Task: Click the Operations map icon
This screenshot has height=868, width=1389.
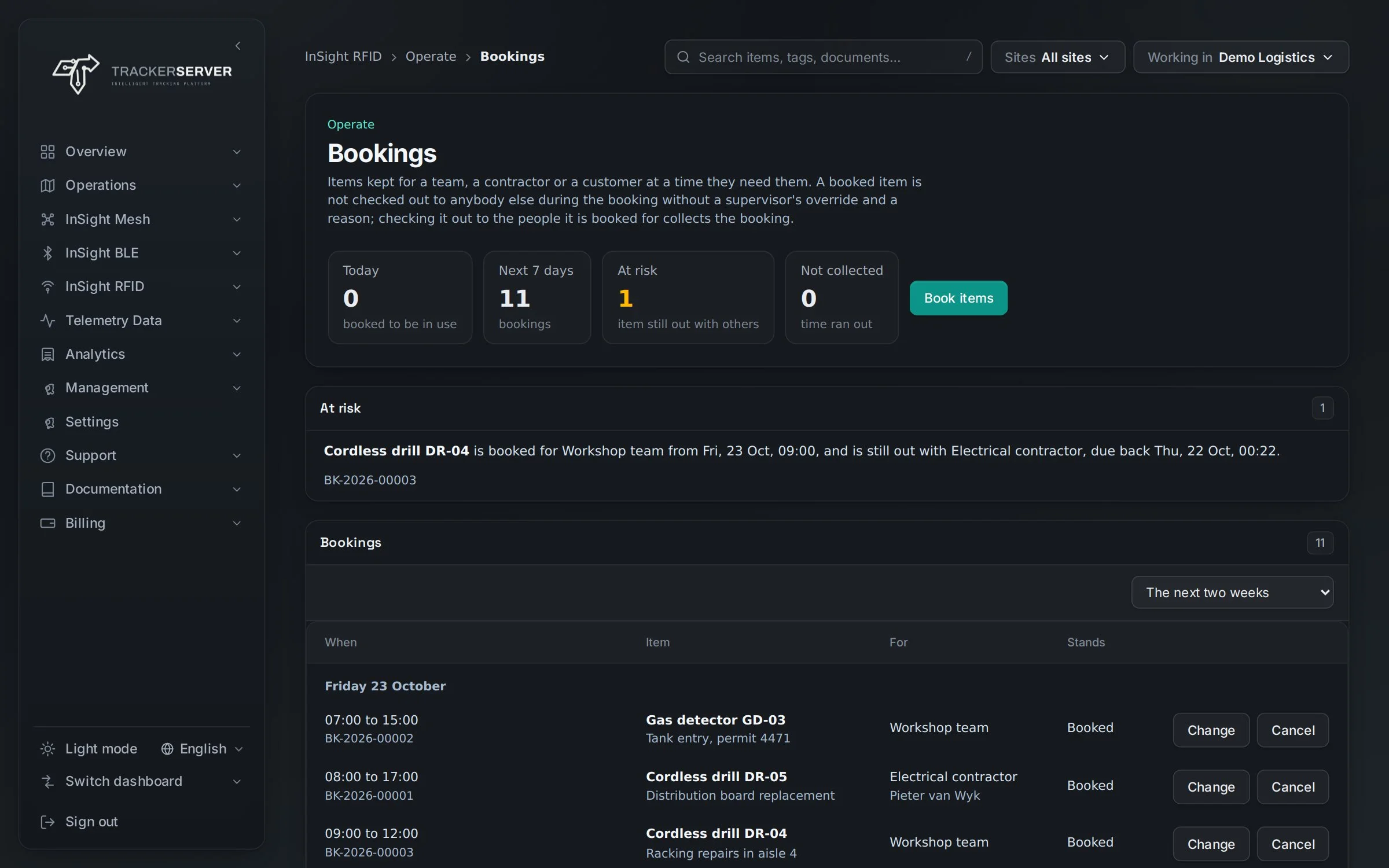Action: (47, 185)
